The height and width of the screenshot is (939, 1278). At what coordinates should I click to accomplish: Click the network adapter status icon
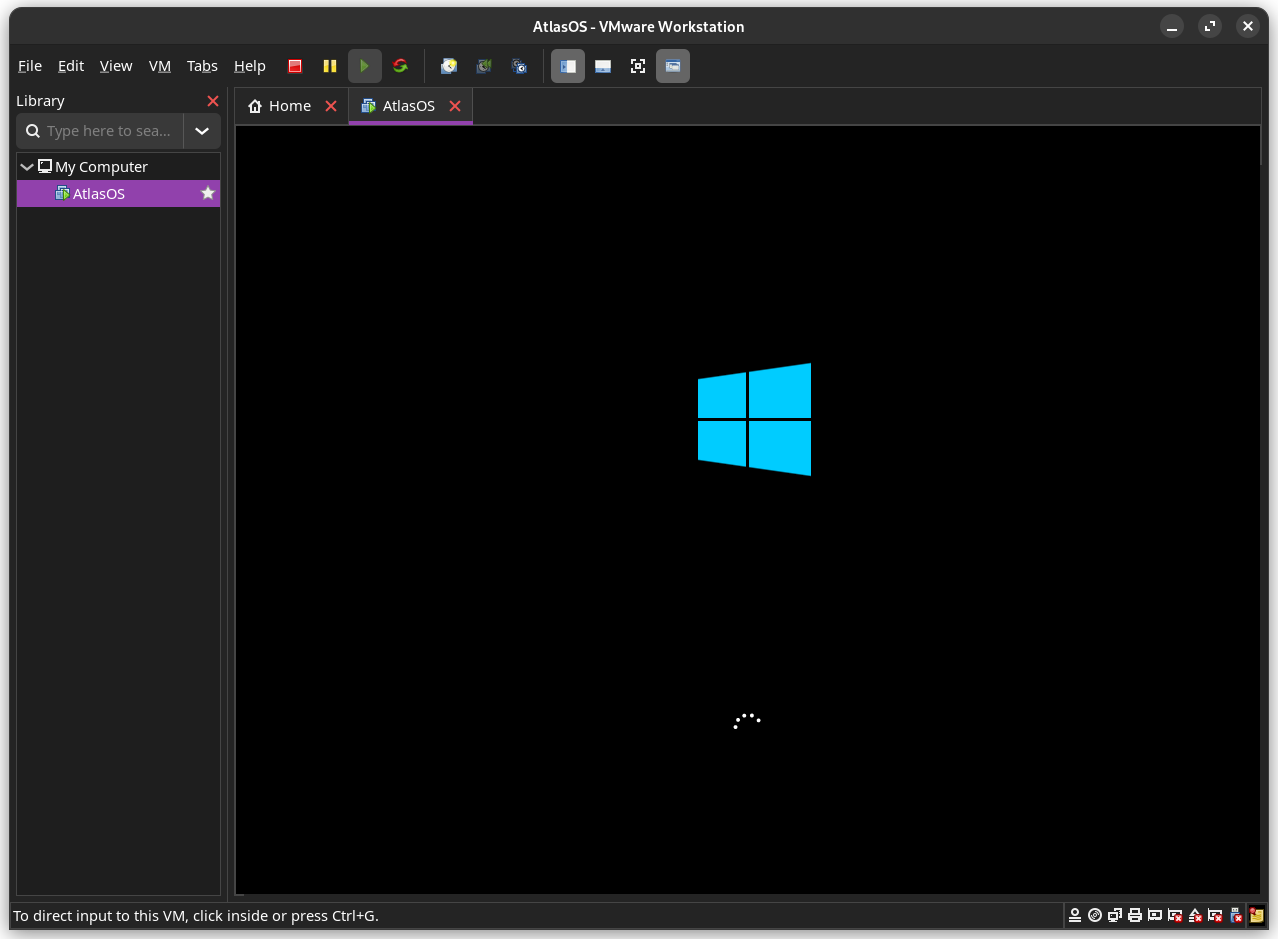(1115, 915)
